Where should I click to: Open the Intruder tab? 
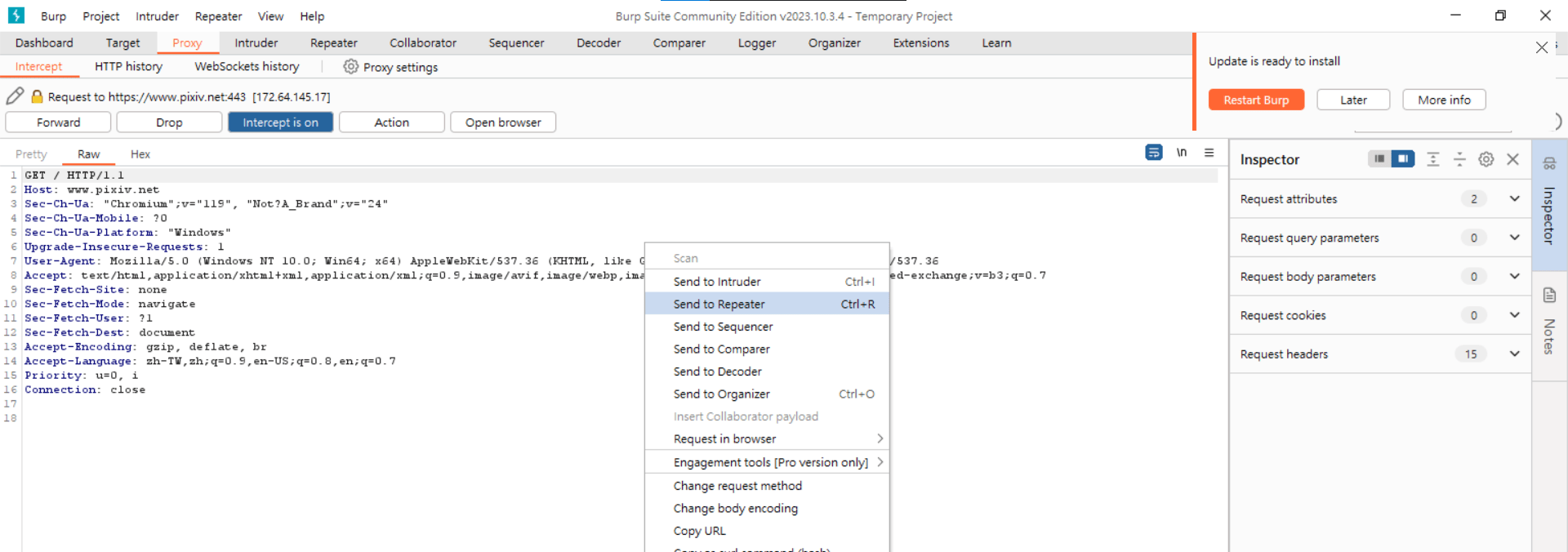256,43
